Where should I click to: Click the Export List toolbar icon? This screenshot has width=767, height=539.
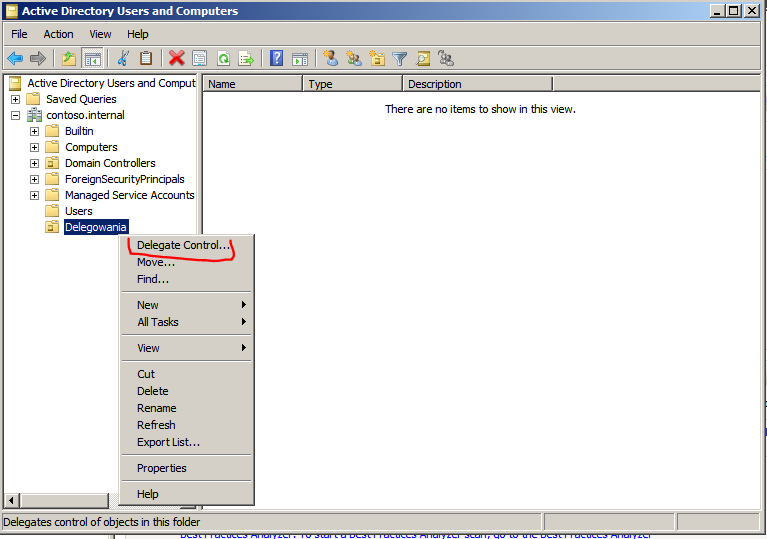[x=246, y=59]
